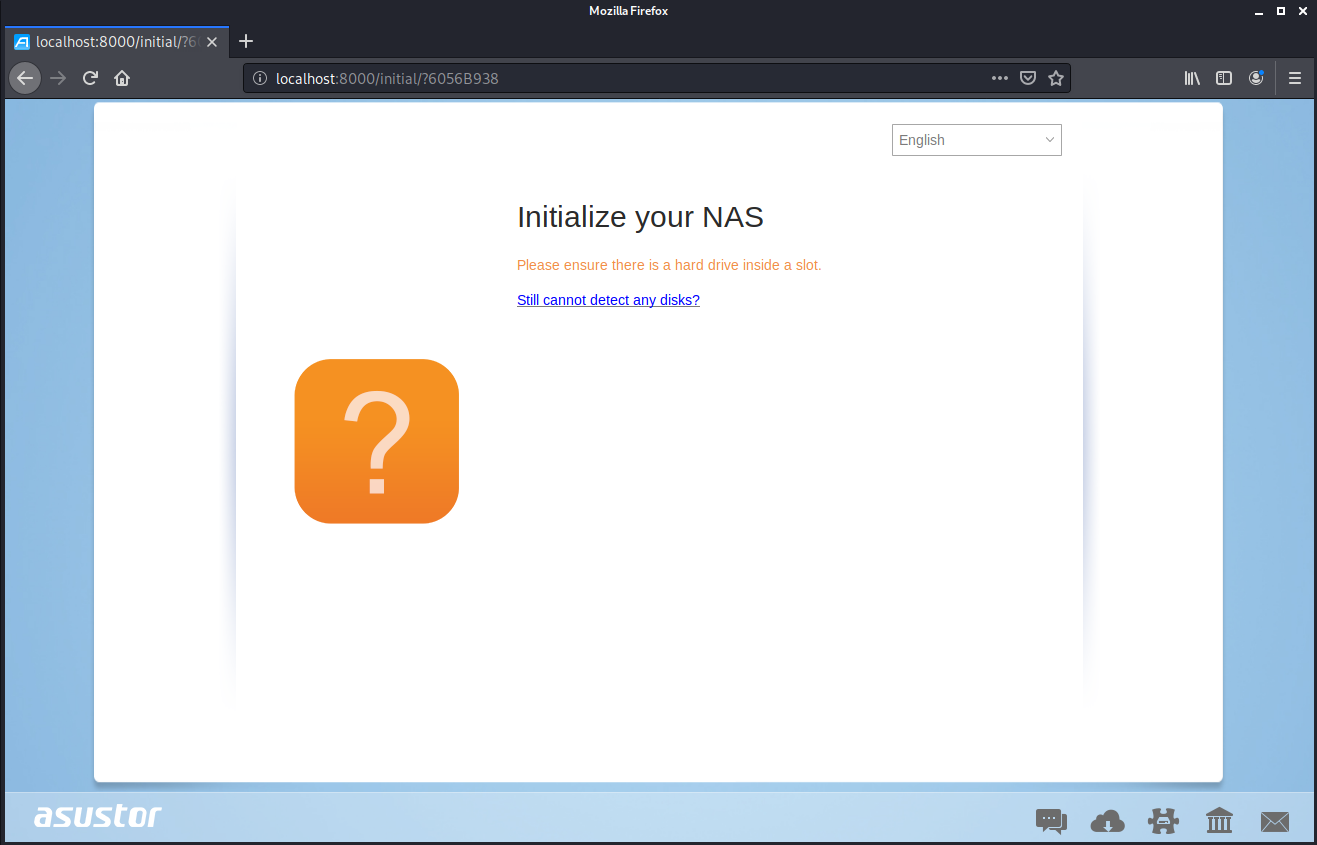Reload the current page
Viewport: 1317px width, 845px height.
[90, 78]
